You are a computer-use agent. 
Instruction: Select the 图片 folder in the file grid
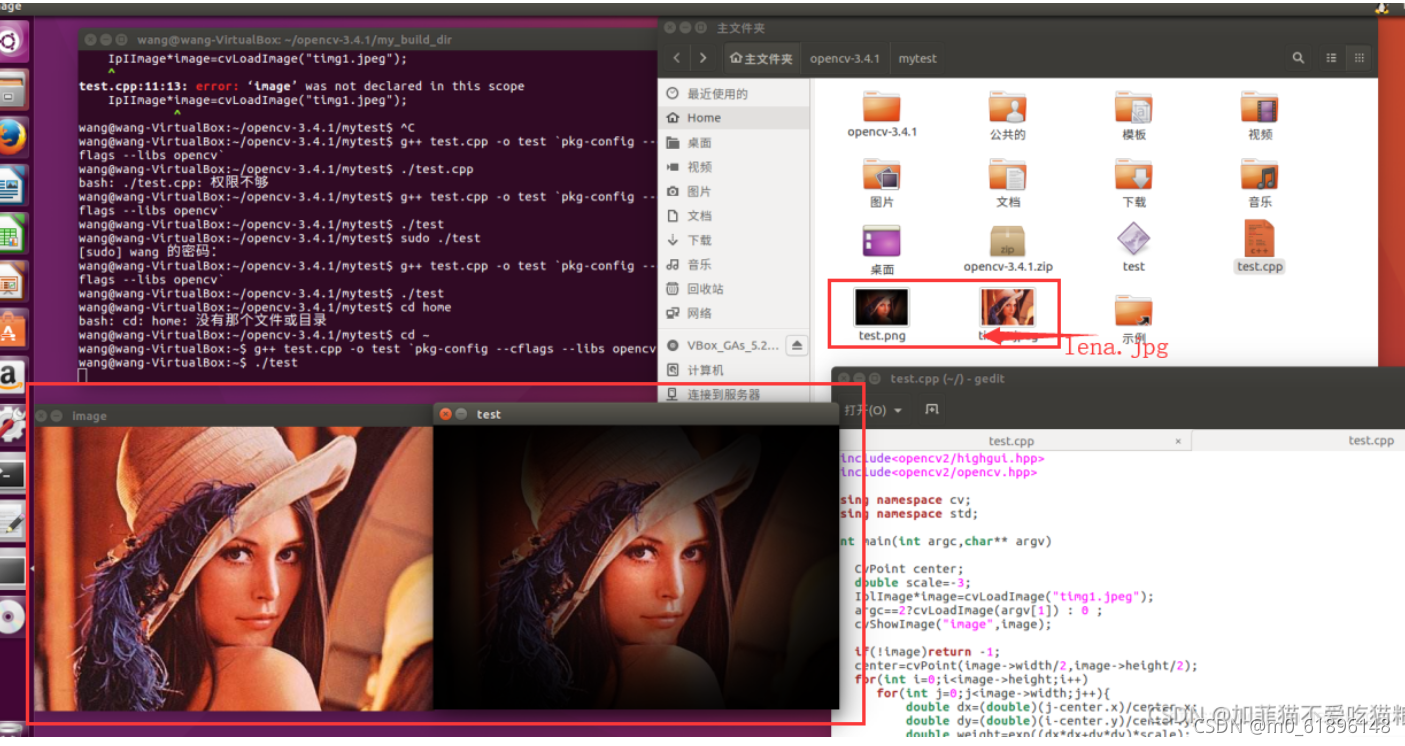[882, 175]
